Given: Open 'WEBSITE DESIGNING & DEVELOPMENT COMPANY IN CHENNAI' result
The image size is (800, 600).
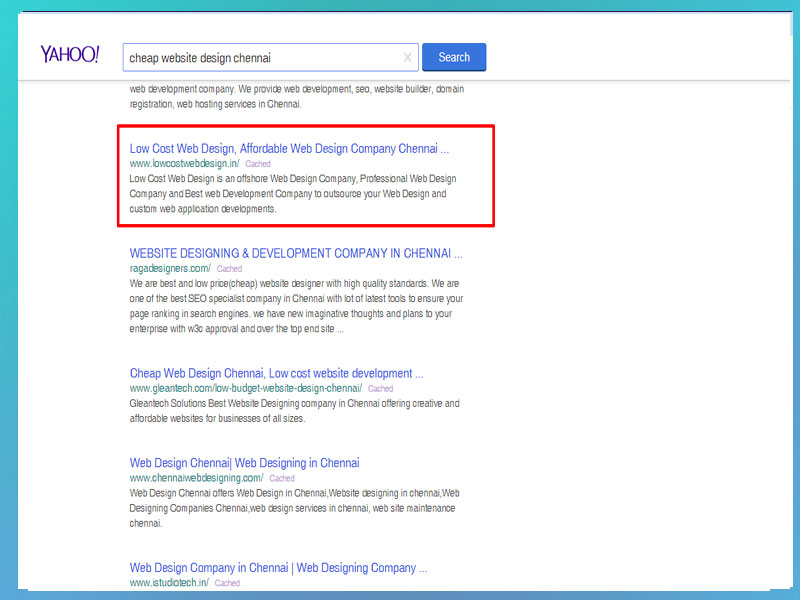Looking at the screenshot, I should [x=296, y=254].
